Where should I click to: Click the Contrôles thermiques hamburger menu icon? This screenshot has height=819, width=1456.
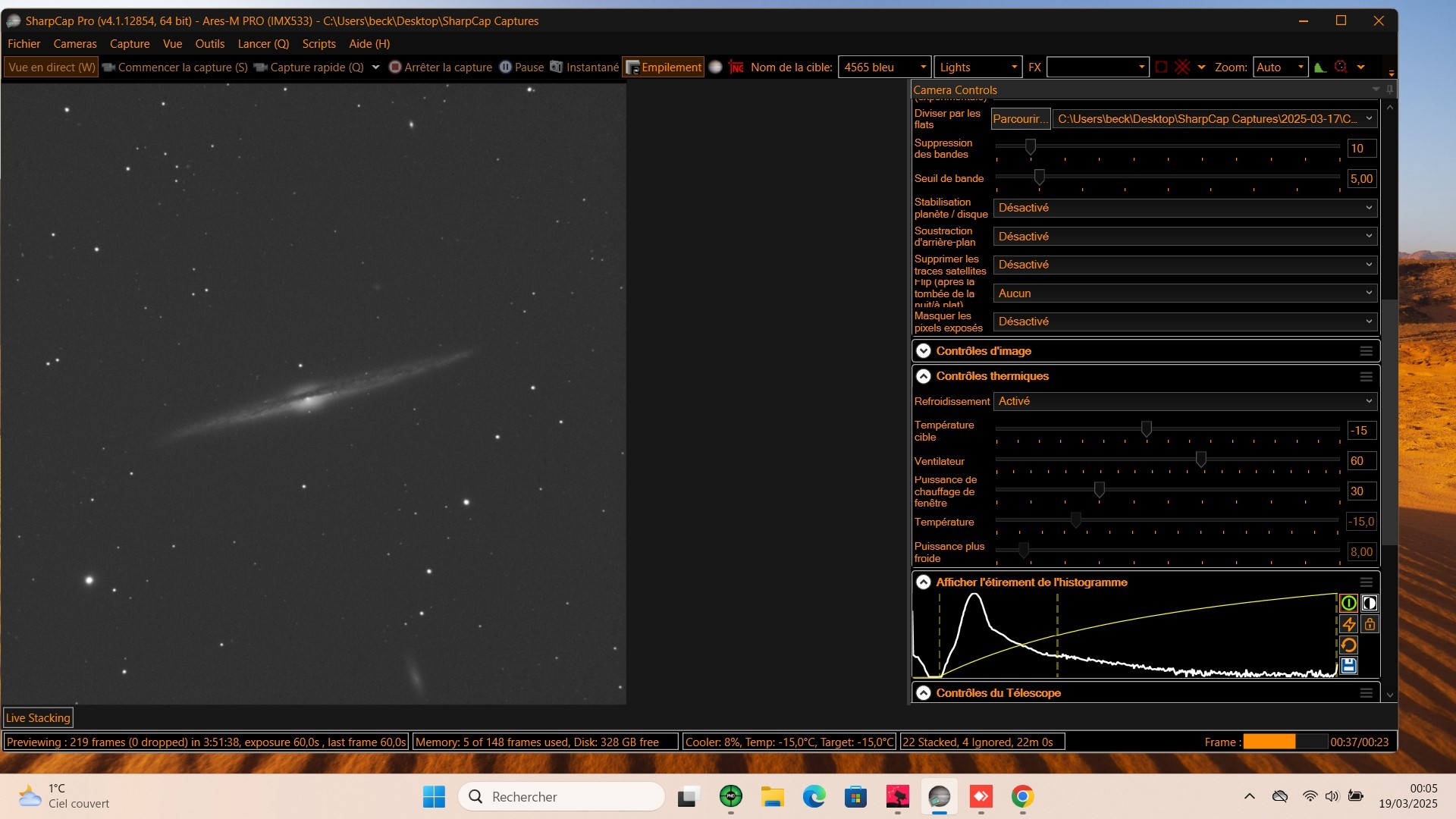click(x=1366, y=376)
